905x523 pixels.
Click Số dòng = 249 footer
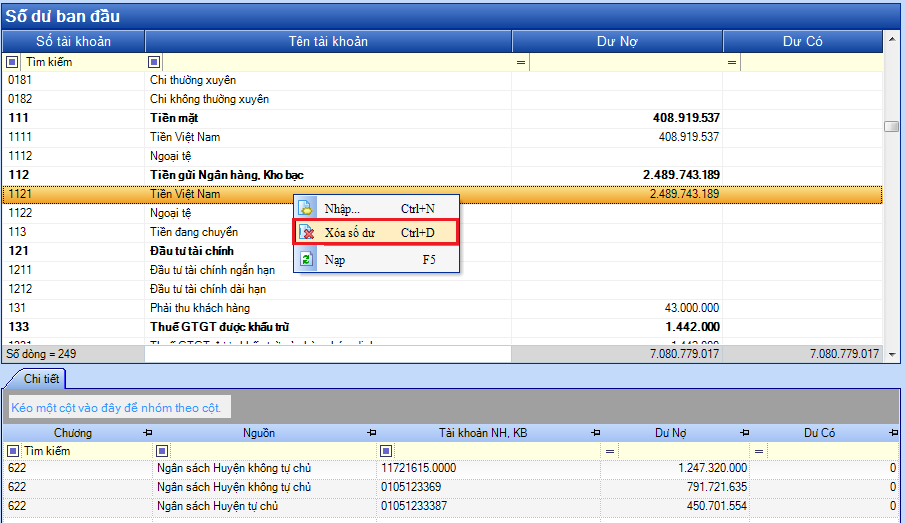coord(41,354)
